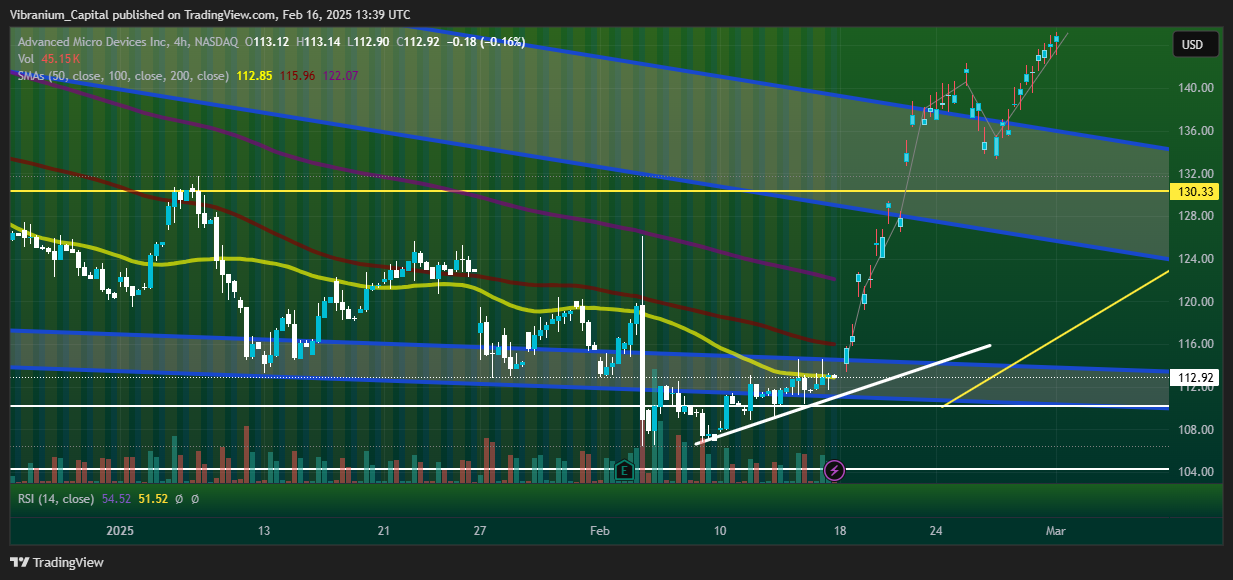Click the 116.00 price axis label
The height and width of the screenshot is (580, 1233).
pyautogui.click(x=1195, y=344)
